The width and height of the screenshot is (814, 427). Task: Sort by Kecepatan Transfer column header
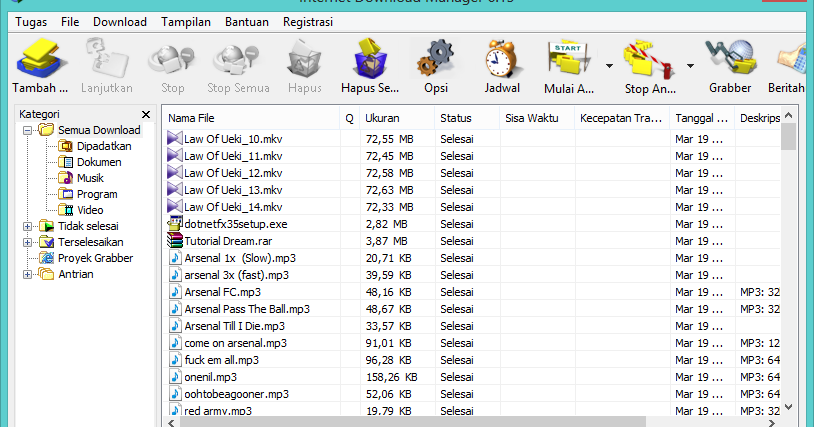pyautogui.click(x=622, y=118)
